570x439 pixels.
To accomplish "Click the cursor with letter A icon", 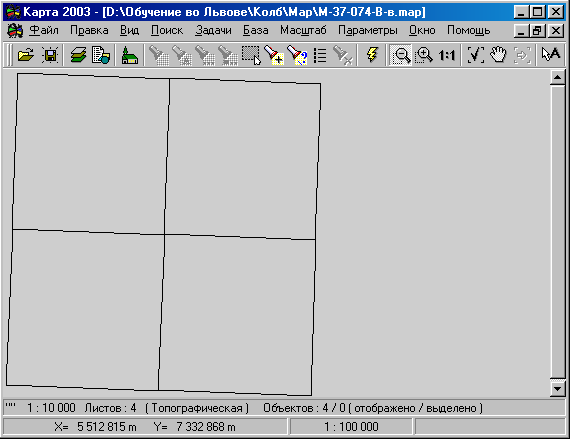I will pos(550,55).
